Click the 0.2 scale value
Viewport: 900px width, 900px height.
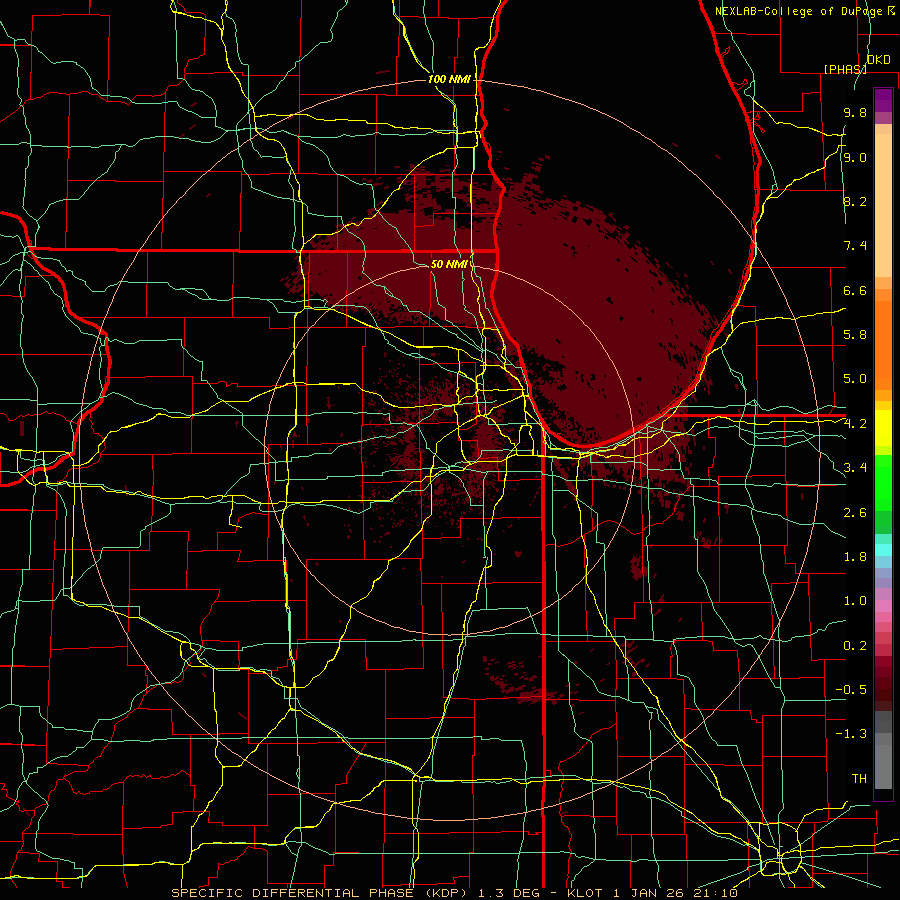coord(855,646)
